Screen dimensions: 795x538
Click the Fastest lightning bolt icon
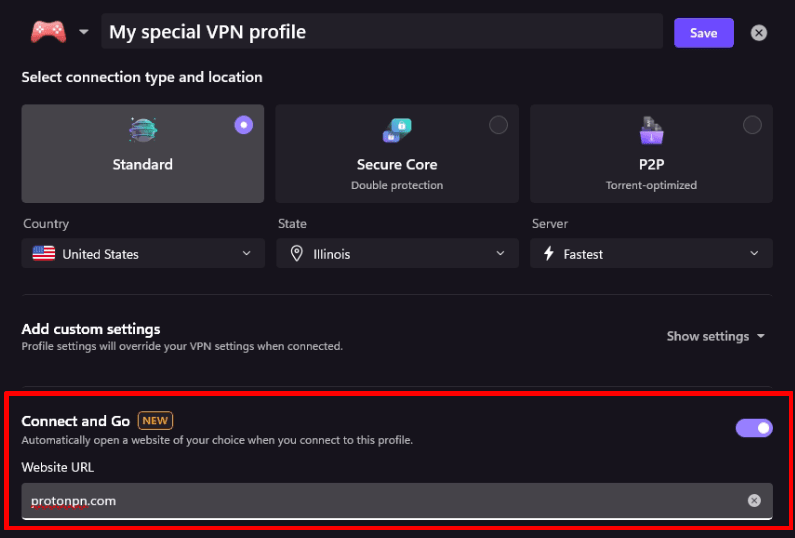[x=549, y=254]
